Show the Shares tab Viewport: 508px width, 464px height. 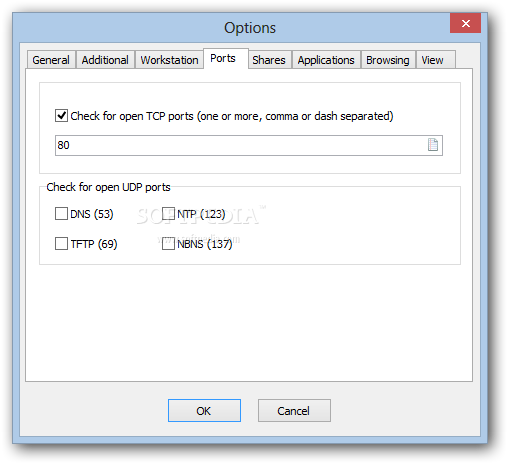click(269, 60)
